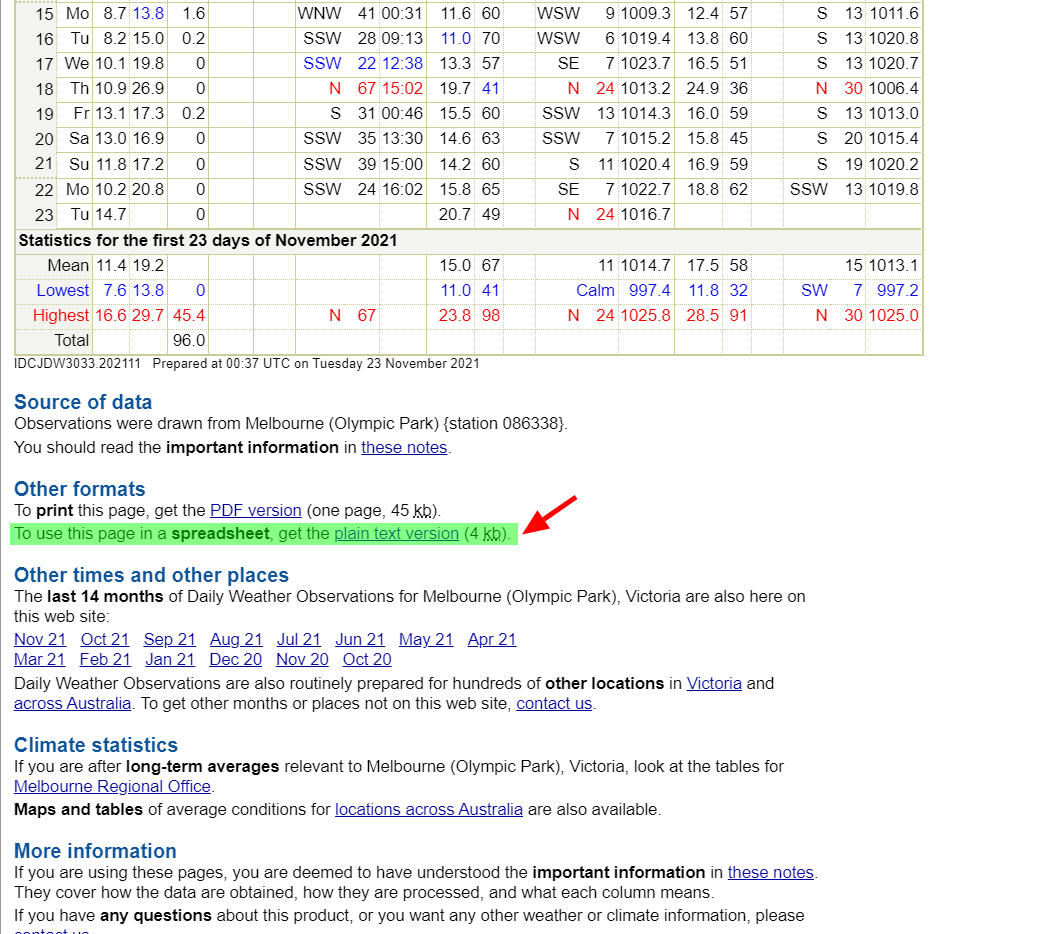The image size is (1045, 934).
Task: Open the plain text version link
Action: [396, 534]
